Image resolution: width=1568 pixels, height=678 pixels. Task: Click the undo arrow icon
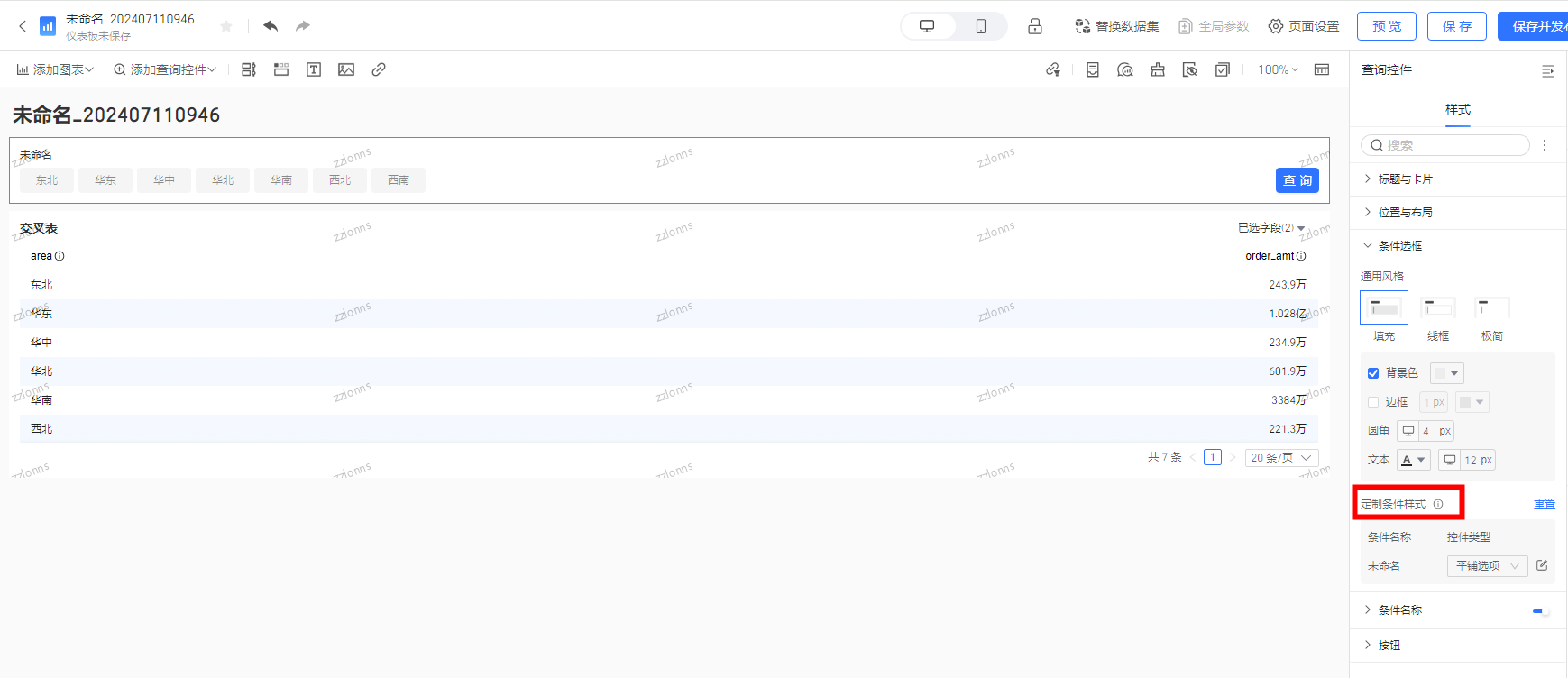coord(271,26)
